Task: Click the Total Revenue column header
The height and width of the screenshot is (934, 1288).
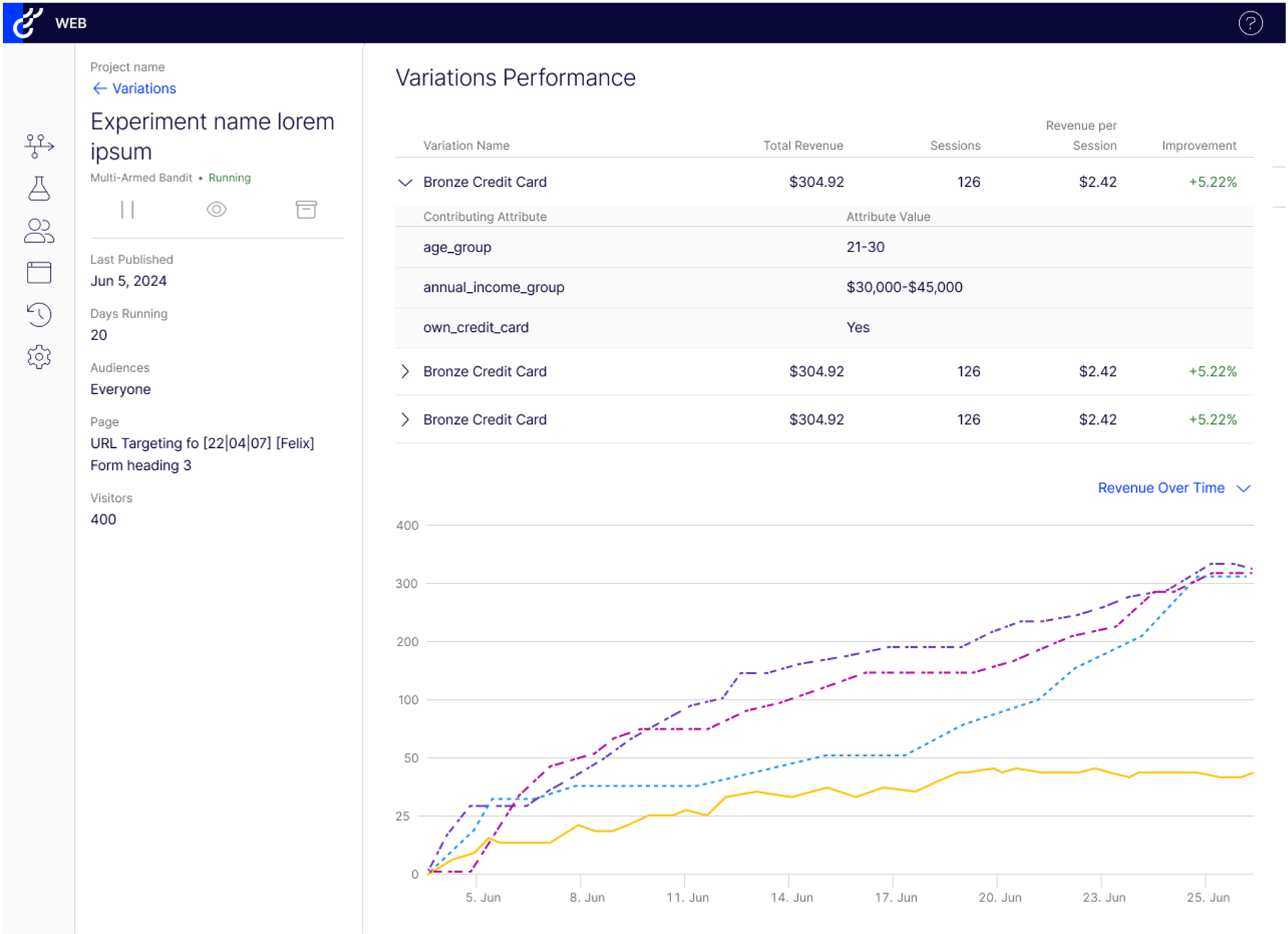Action: pos(803,146)
